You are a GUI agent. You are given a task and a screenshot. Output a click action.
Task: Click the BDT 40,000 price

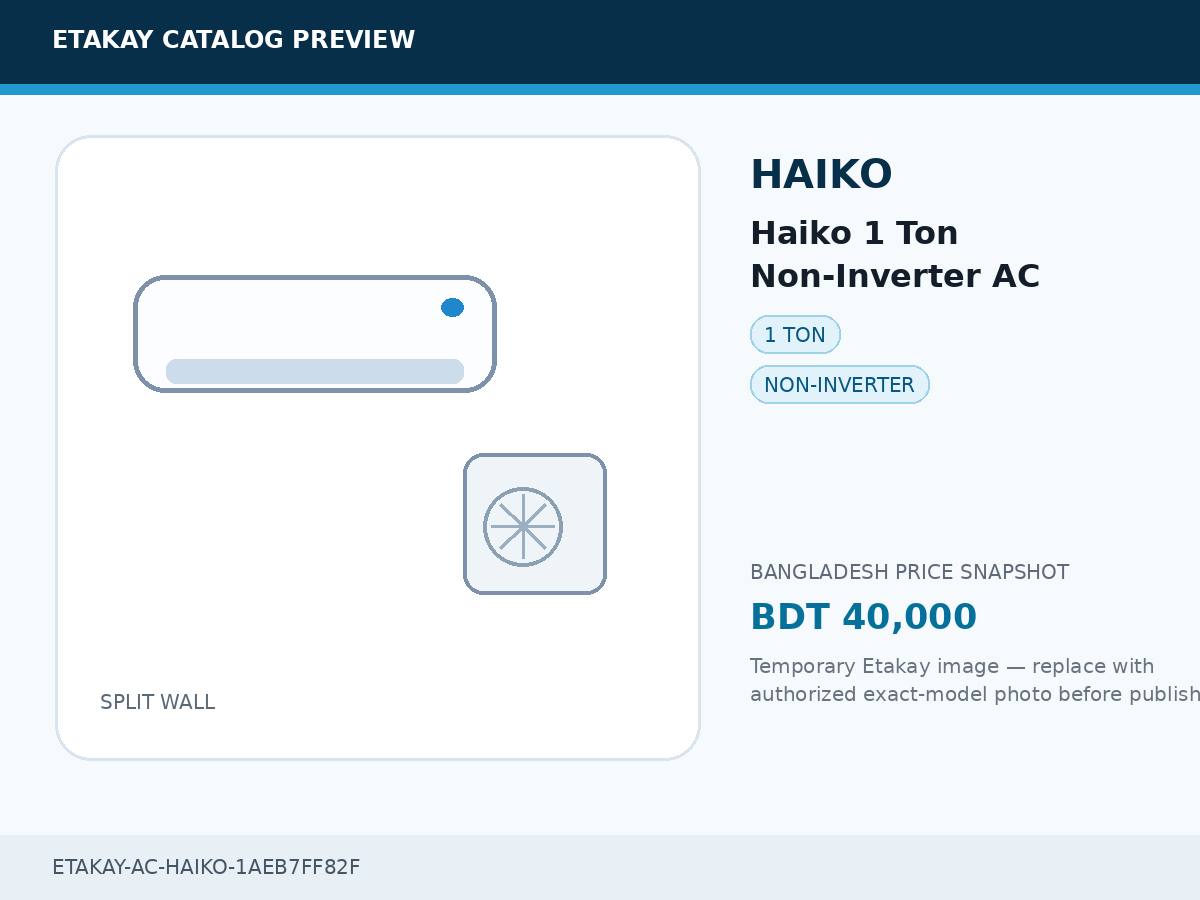pyautogui.click(x=863, y=617)
